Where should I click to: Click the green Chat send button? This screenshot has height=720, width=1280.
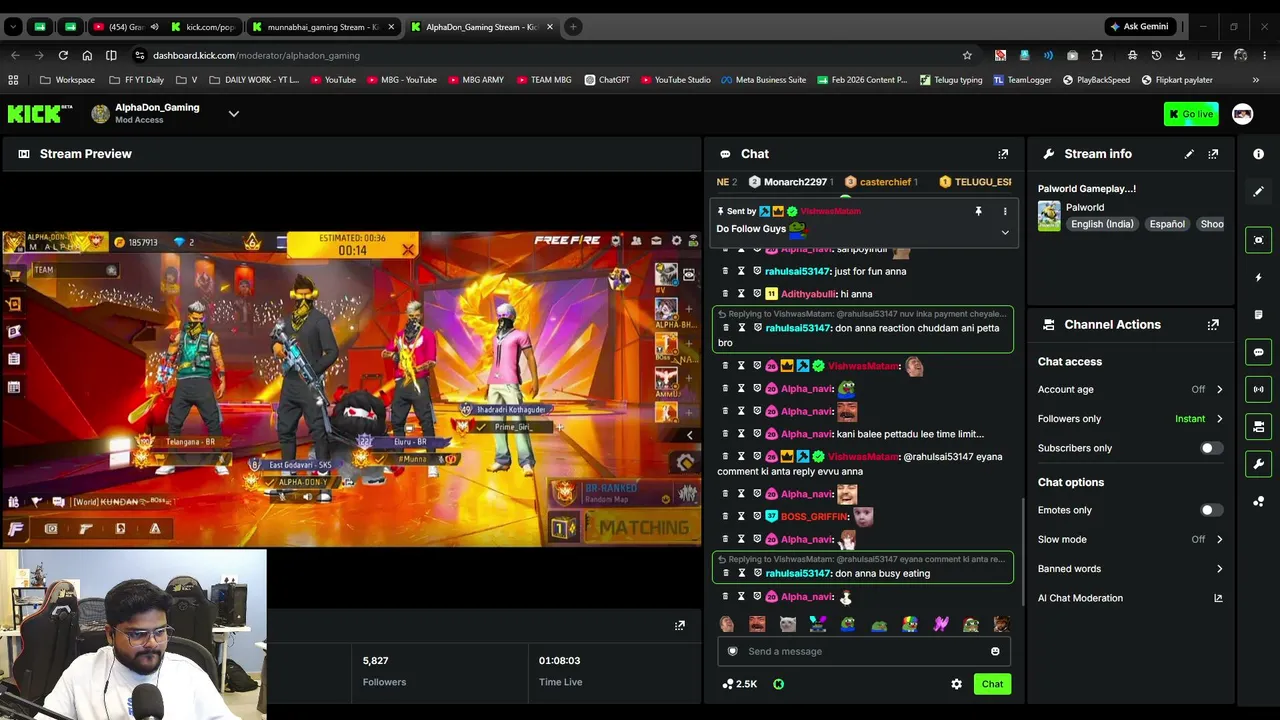coord(992,684)
